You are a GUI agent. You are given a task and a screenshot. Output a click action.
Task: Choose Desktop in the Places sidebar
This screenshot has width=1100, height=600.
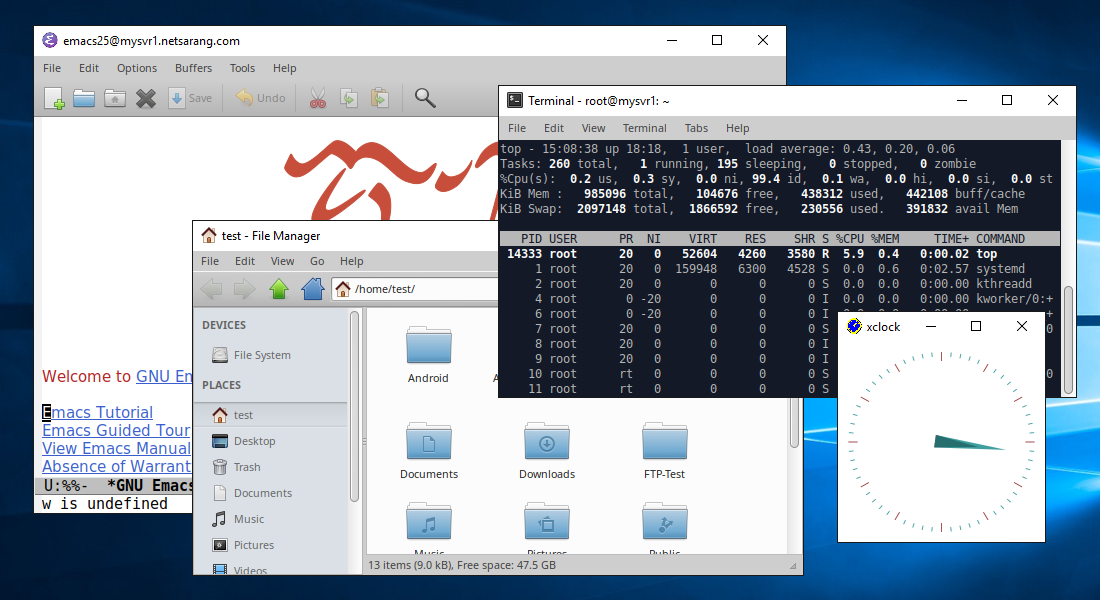point(254,441)
